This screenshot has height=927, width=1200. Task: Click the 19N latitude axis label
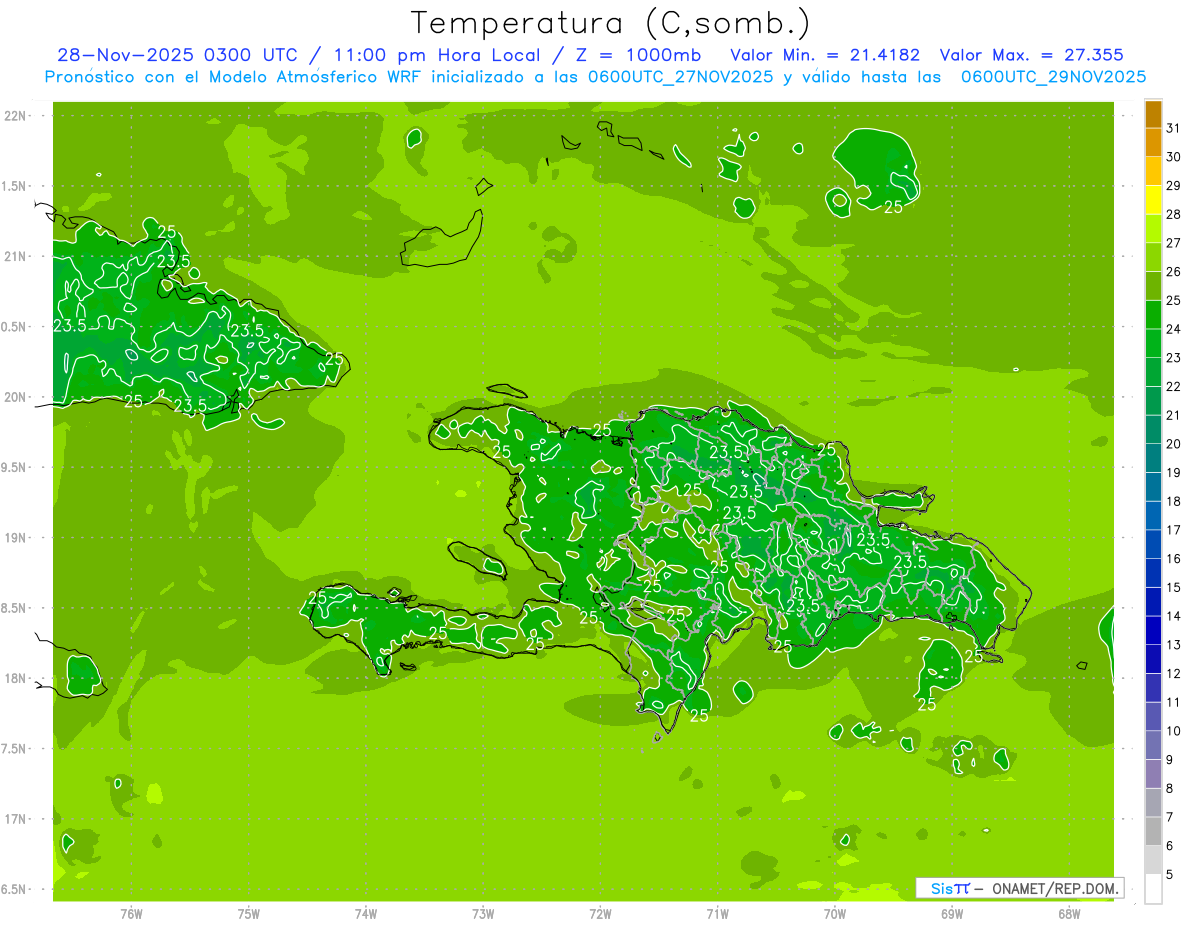(16, 538)
